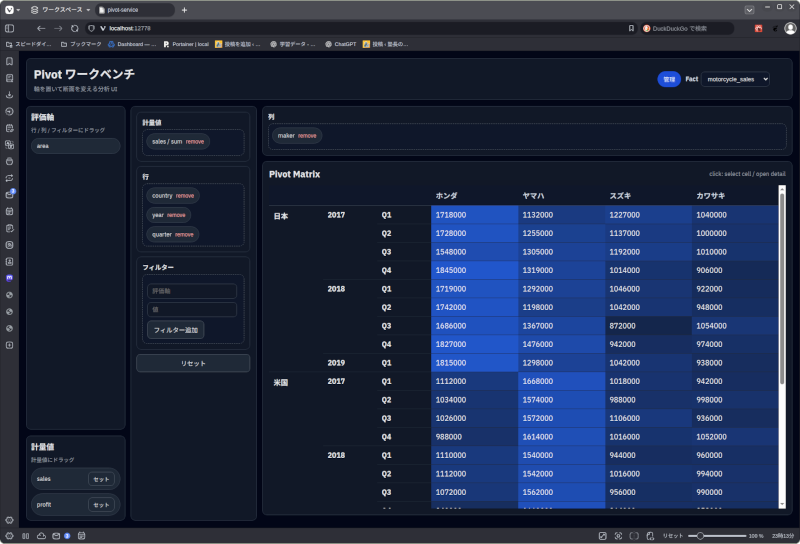Click the filter 評価軸 input field

(x=192, y=291)
